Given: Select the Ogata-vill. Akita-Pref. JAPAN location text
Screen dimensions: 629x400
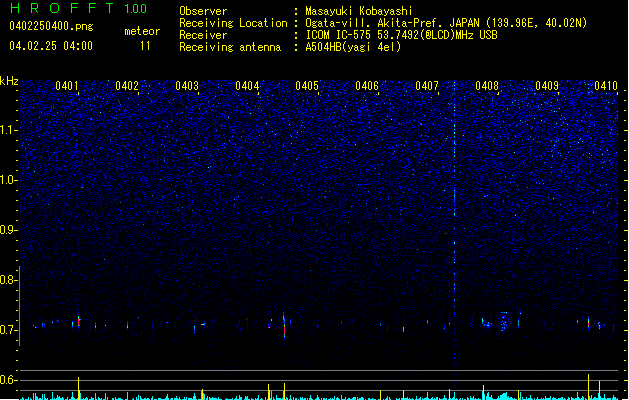Looking at the screenshot, I should pos(446,23).
